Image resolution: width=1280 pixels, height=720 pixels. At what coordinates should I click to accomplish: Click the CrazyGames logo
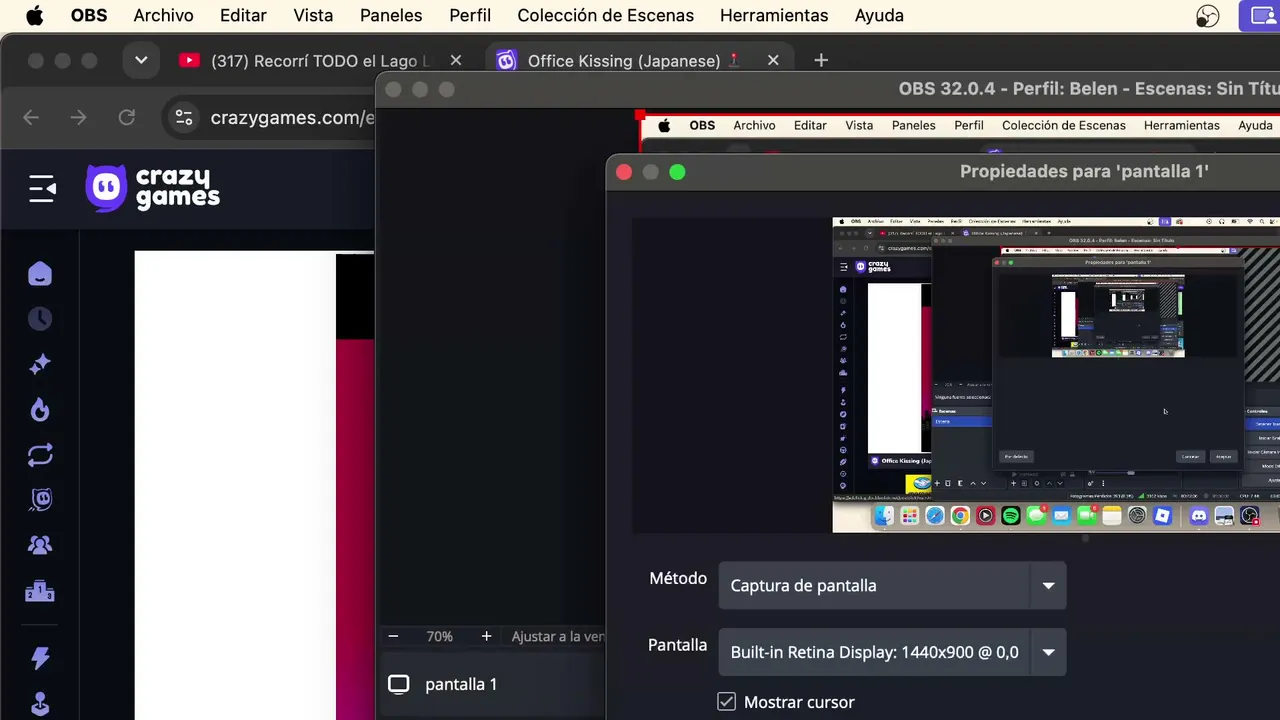[x=153, y=188]
